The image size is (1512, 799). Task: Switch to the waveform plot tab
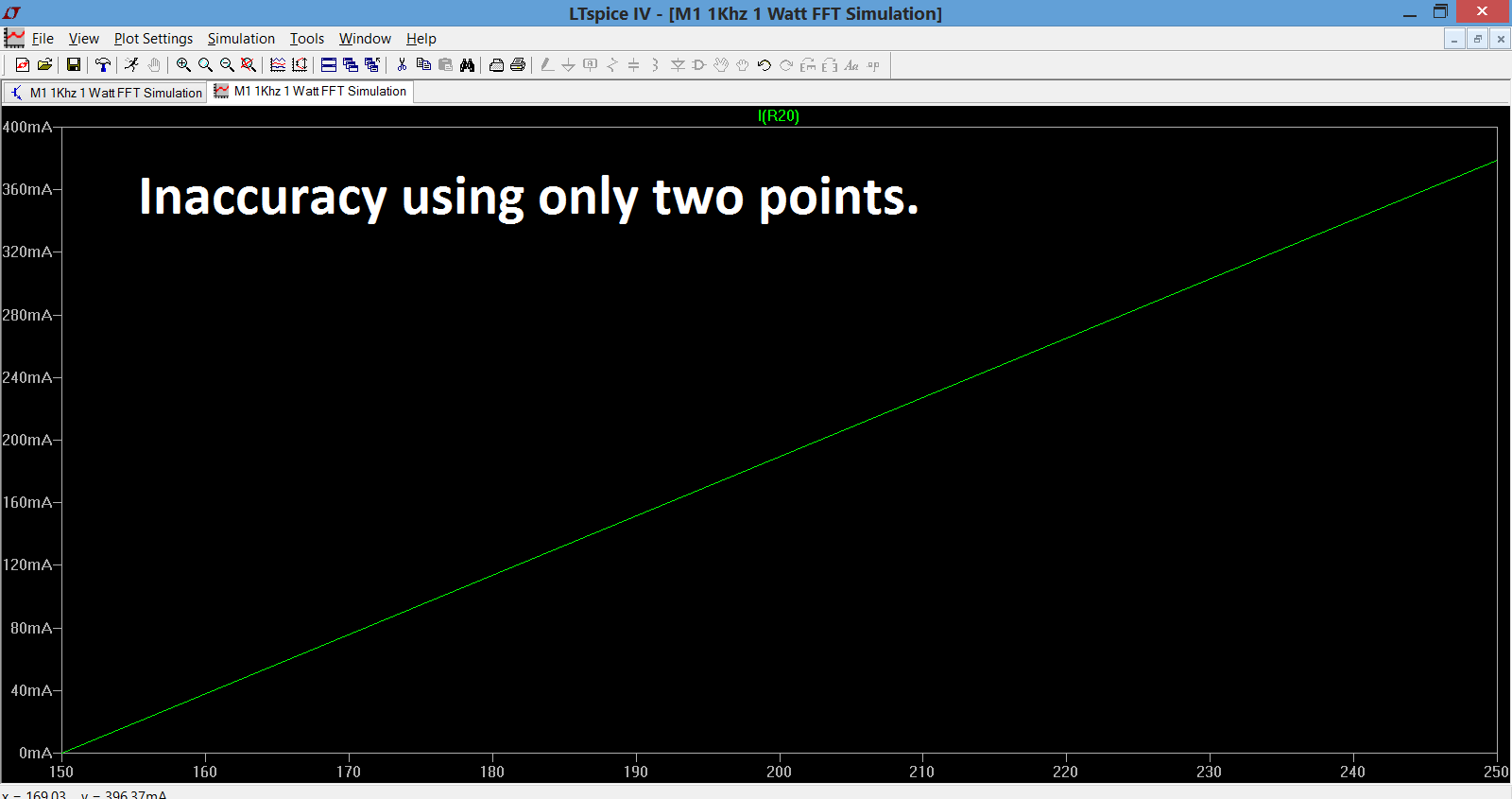tap(311, 91)
